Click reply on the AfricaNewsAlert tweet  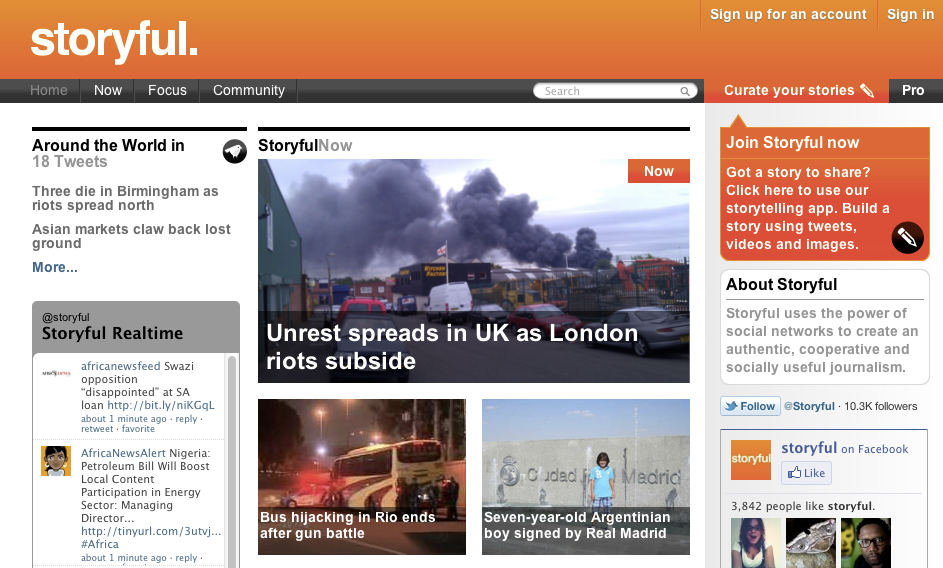(x=186, y=558)
